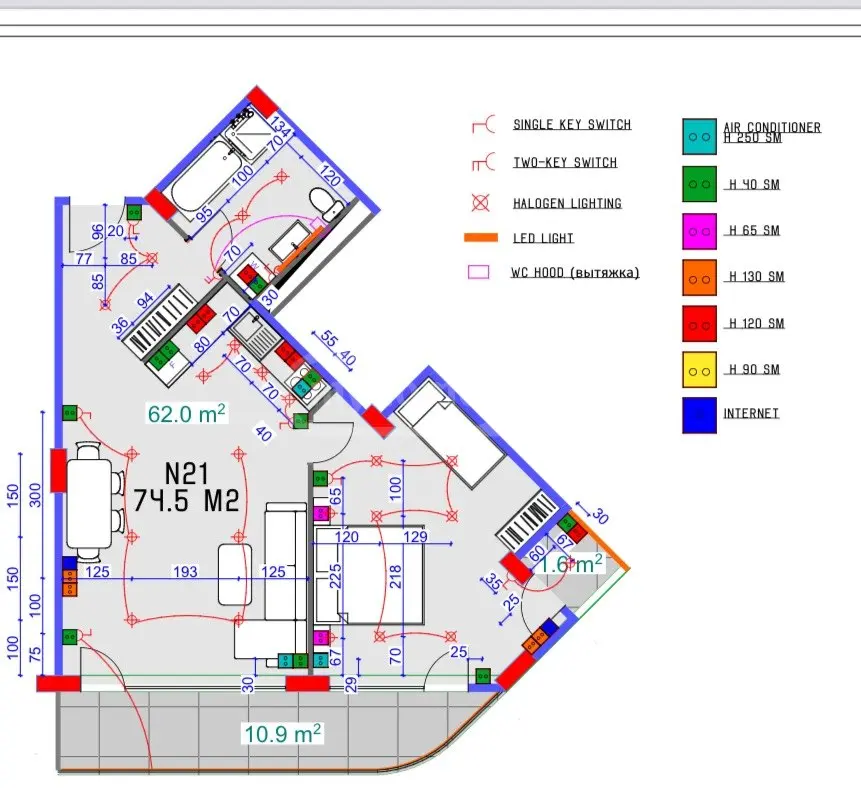Click the 'HALOGEN LIGHTING' label
Viewport: 861px width, 788px height.
coord(567,203)
